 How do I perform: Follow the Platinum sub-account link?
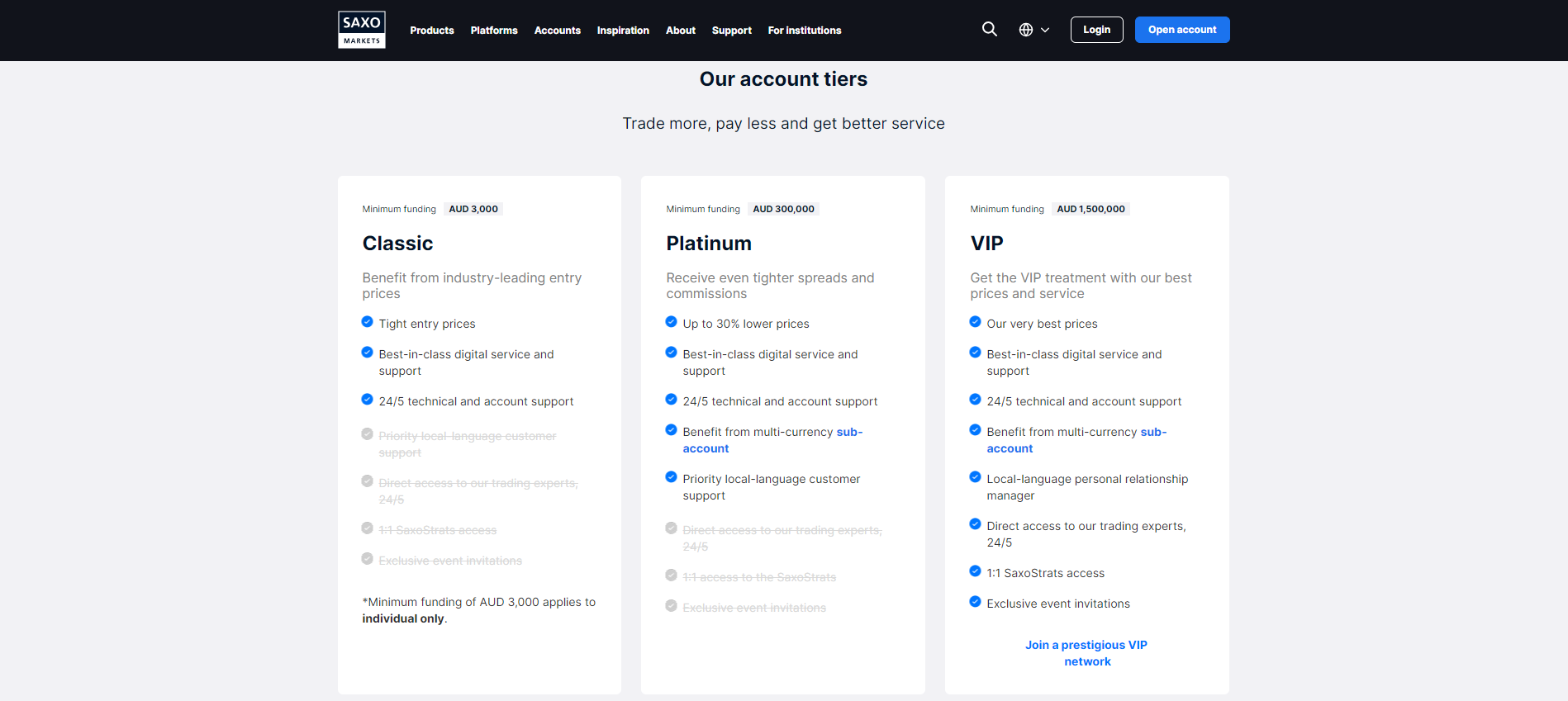pyautogui.click(x=706, y=448)
